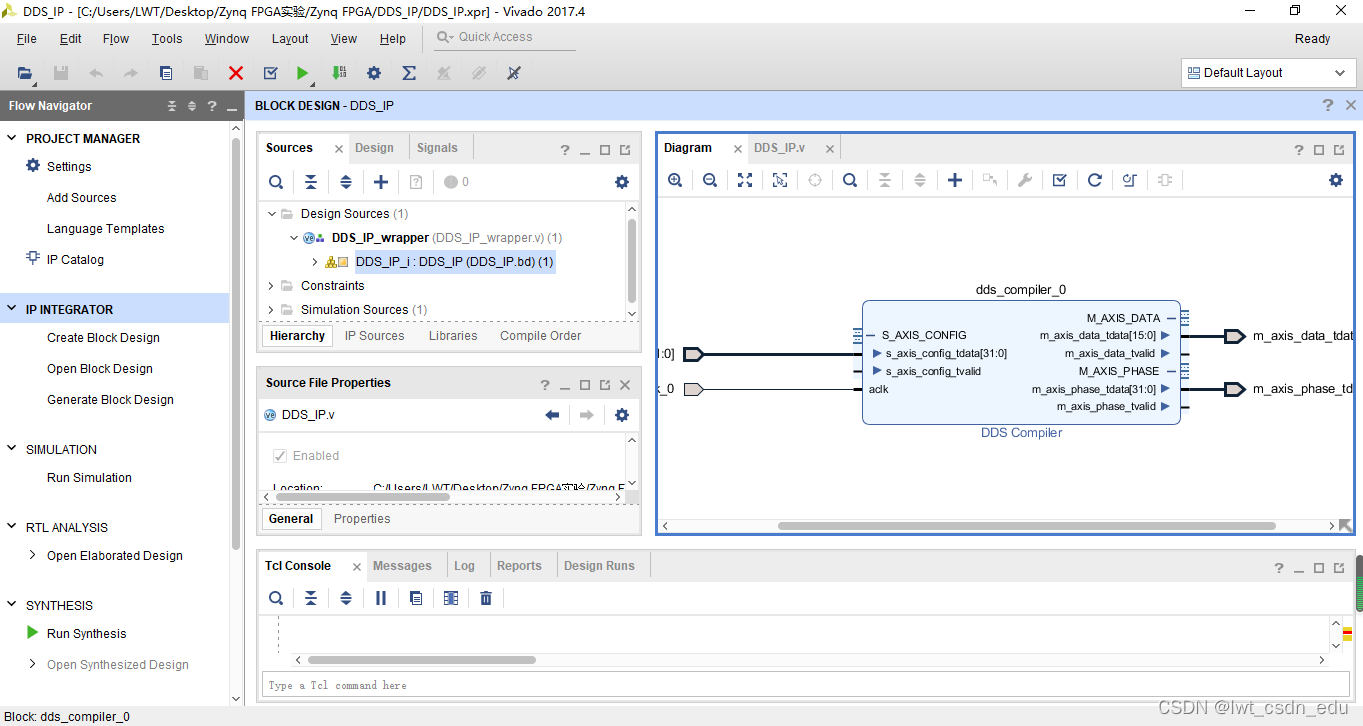Image resolution: width=1363 pixels, height=726 pixels.
Task: Select the dds_compiler_0 block in diagram
Action: (1021, 362)
